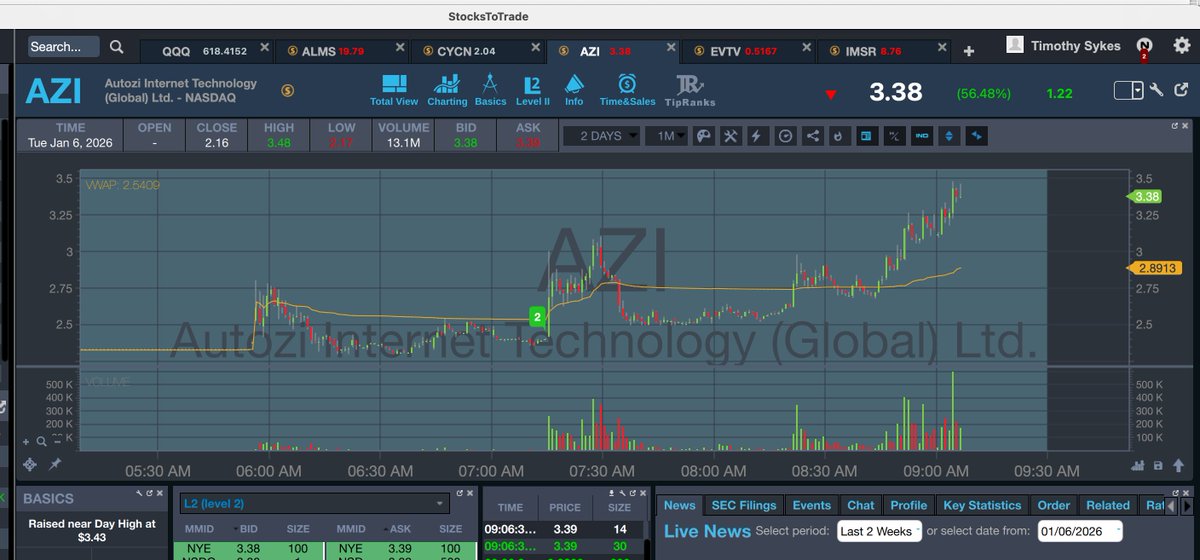The width and height of the screenshot is (1200, 560).
Task: Click the pin icon below chart
Action: click(55, 464)
